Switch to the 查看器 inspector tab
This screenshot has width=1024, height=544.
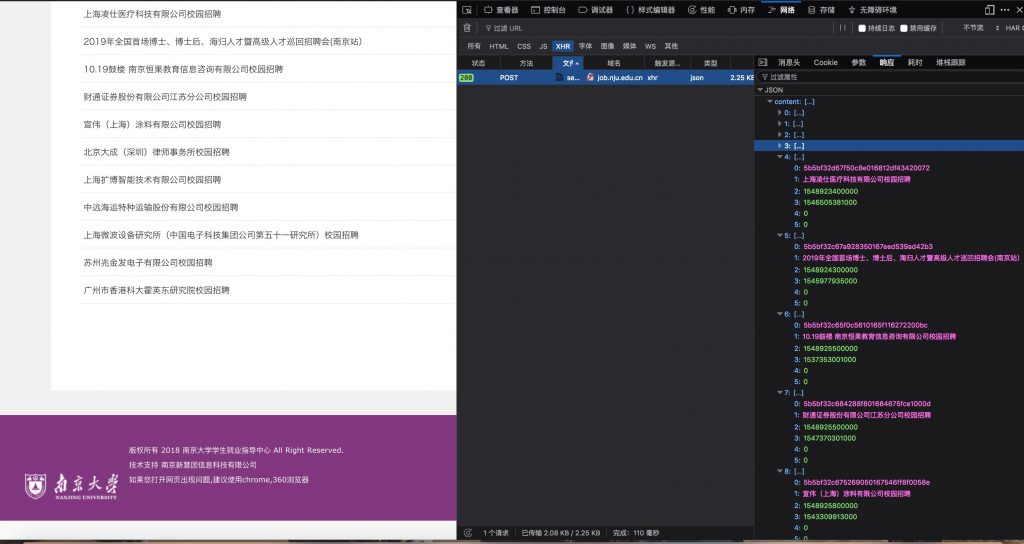click(501, 10)
